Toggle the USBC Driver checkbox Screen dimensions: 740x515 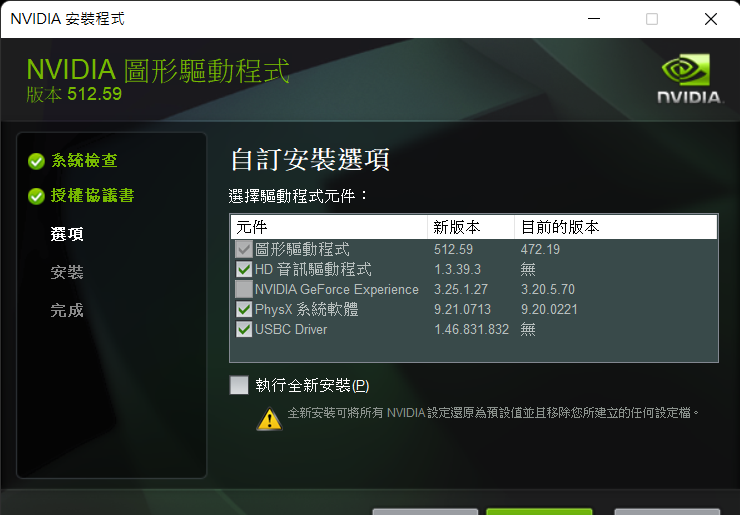[x=243, y=330]
